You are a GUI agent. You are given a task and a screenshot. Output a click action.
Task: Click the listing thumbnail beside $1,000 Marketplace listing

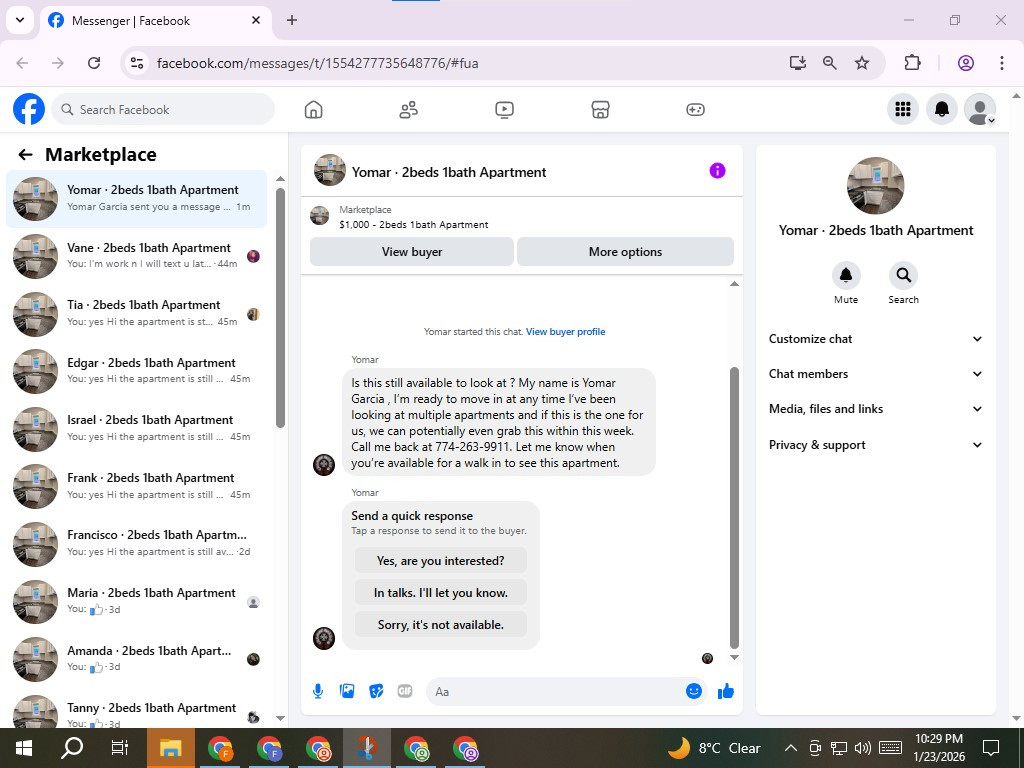pos(319,216)
